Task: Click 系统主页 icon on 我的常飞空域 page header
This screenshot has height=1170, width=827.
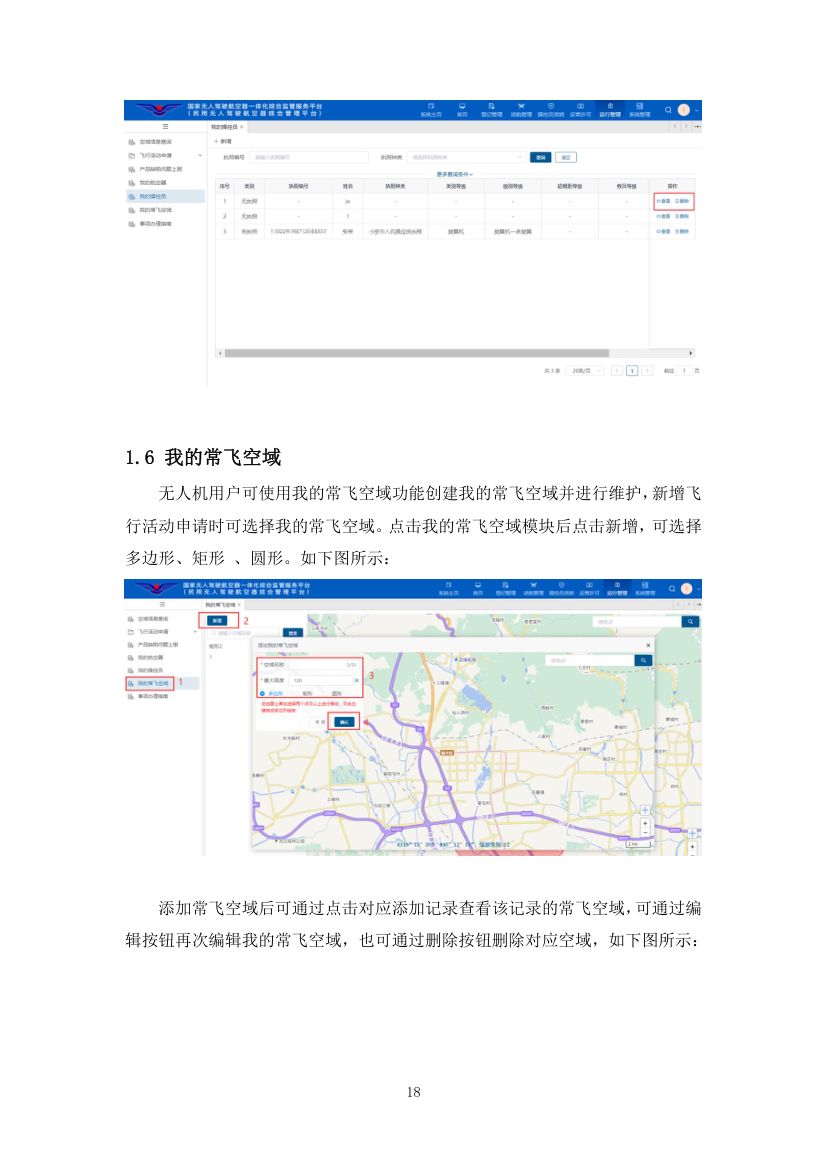Action: click(x=448, y=586)
